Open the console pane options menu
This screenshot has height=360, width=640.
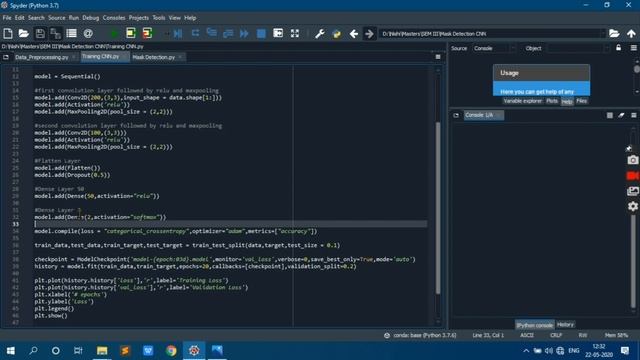633,116
